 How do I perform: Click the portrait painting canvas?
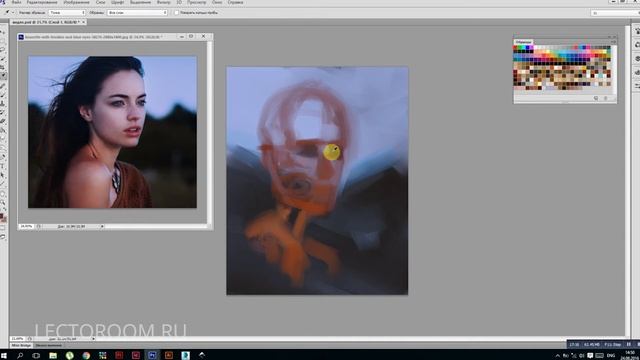tap(317, 180)
